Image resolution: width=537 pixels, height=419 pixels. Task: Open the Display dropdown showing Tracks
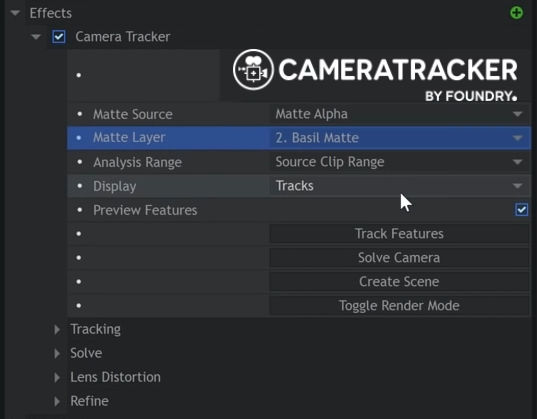[399, 186]
